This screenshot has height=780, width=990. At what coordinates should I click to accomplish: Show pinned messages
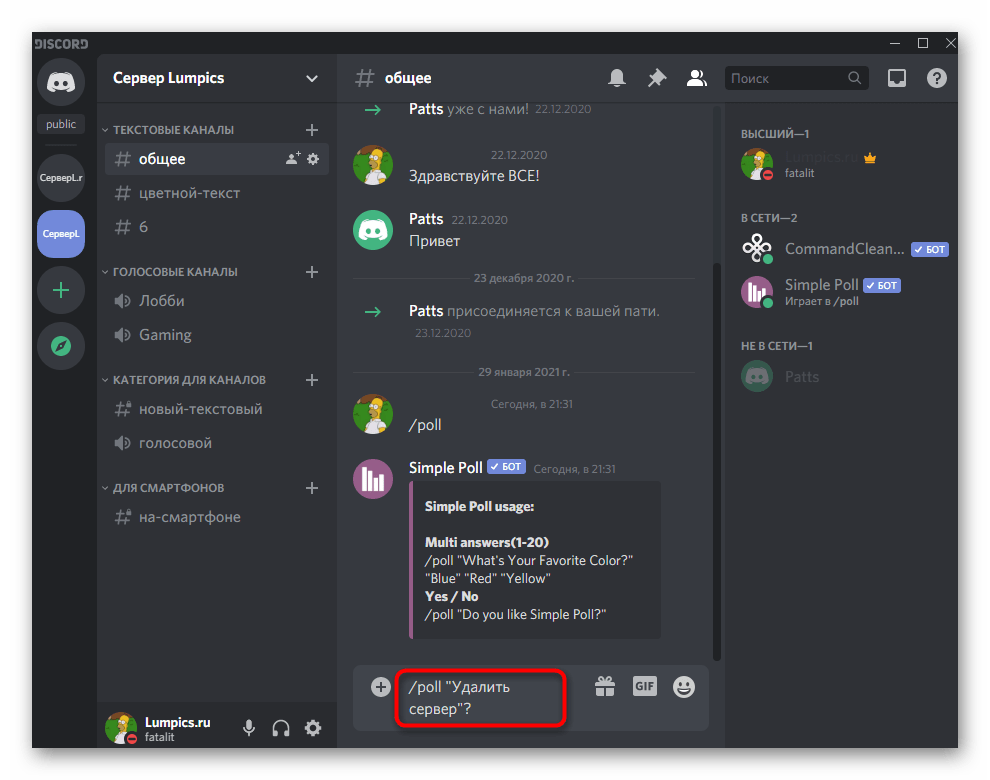(656, 78)
